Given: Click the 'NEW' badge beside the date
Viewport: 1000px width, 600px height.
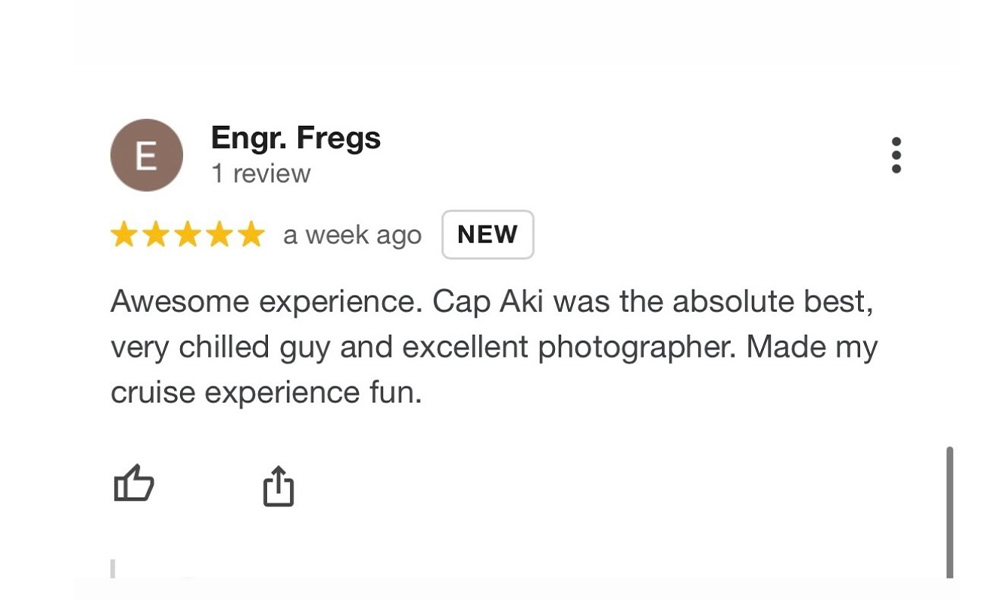Looking at the screenshot, I should click(488, 235).
